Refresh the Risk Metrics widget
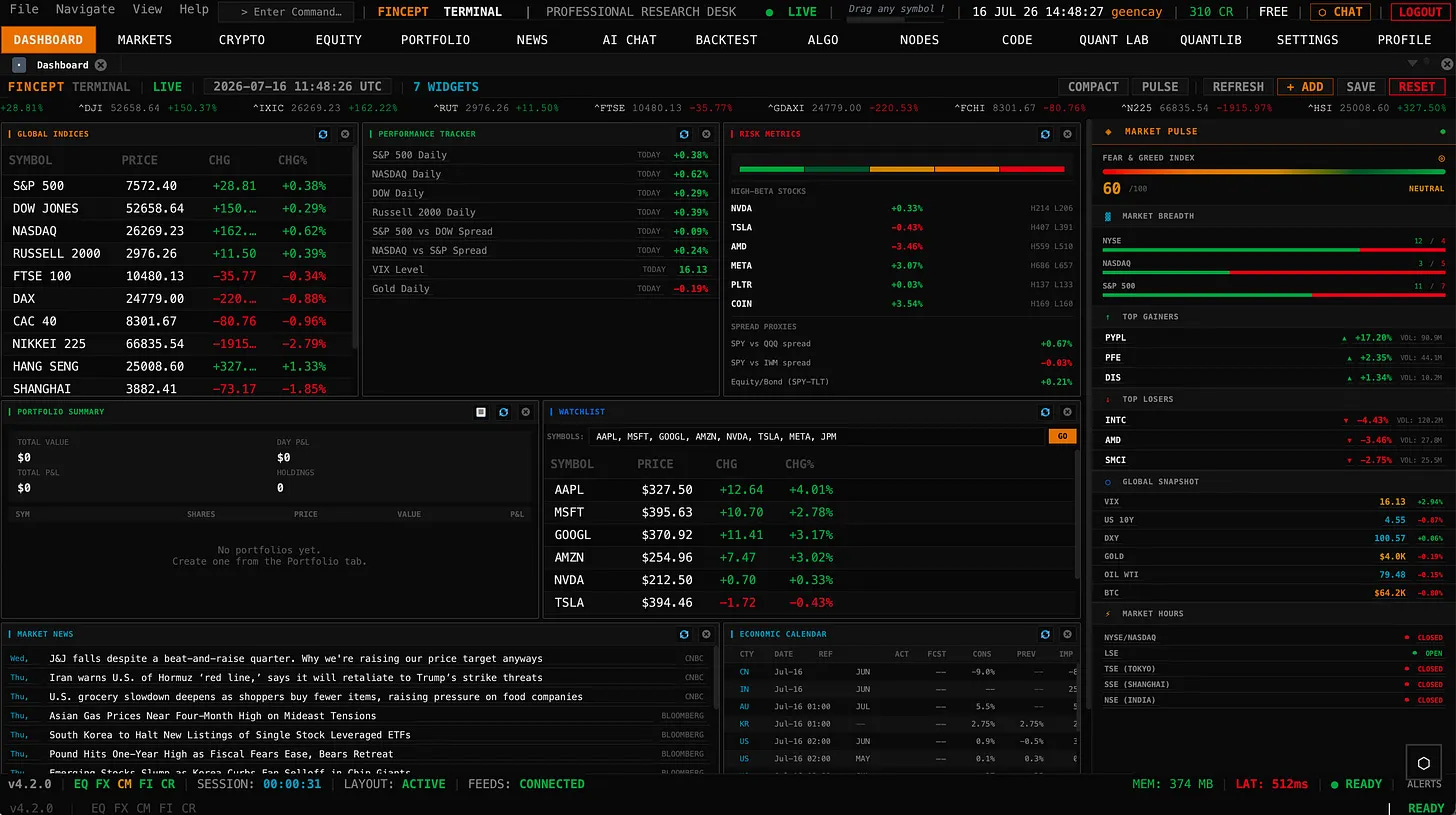This screenshot has width=1456, height=815. coord(1045,134)
